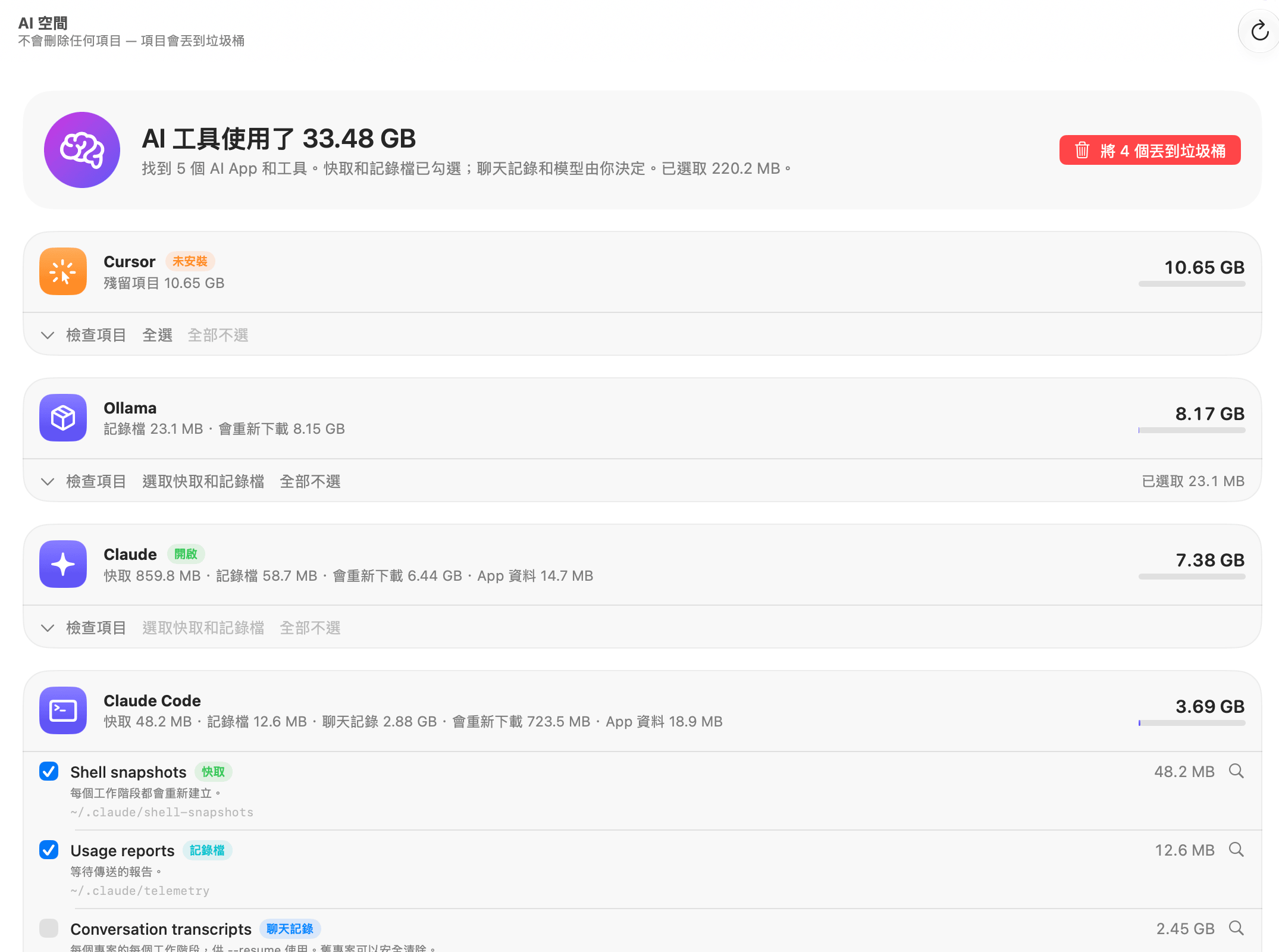Reveal Usage reports with magnifier icon
This screenshot has height=952, width=1279.
point(1236,850)
